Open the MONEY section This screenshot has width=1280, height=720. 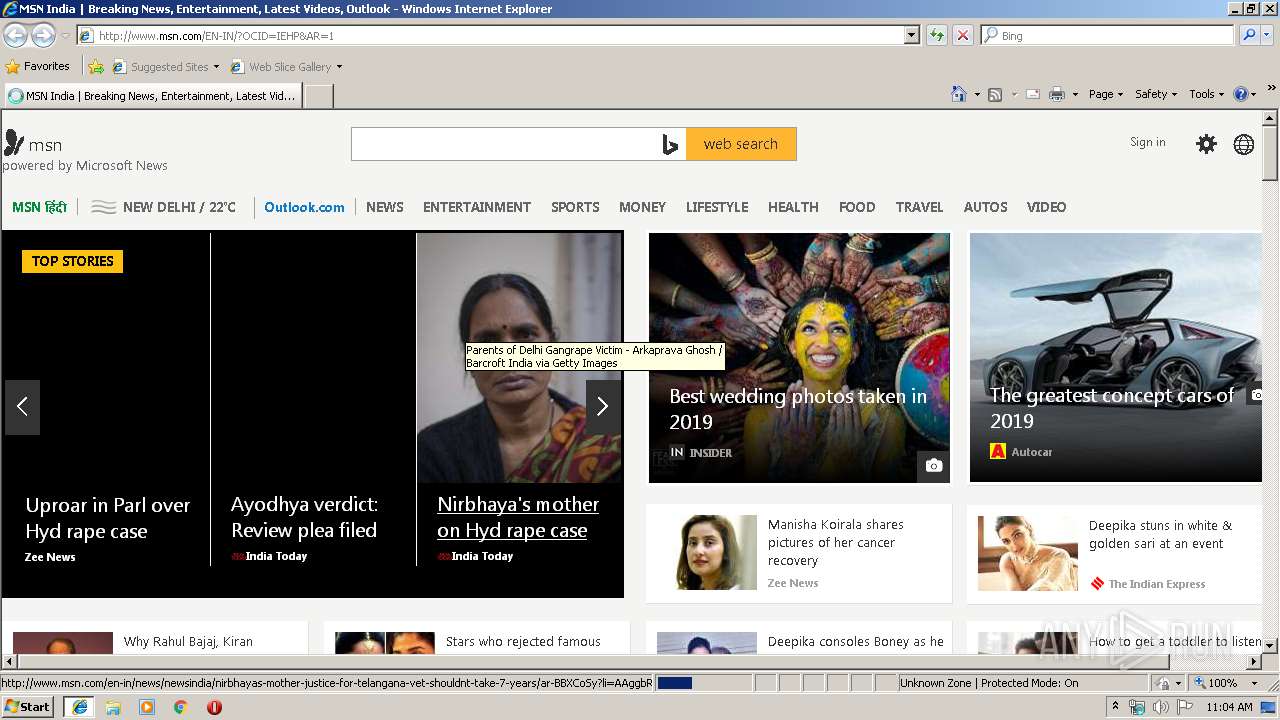pos(642,207)
